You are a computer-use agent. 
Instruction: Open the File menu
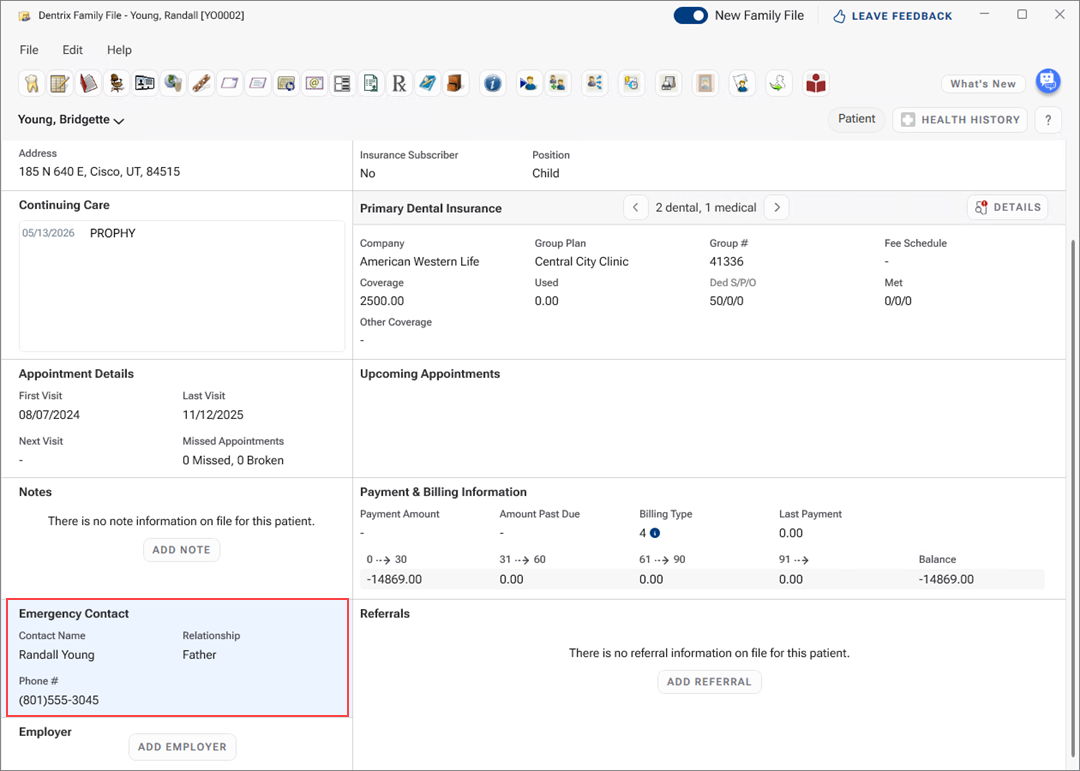[29, 50]
